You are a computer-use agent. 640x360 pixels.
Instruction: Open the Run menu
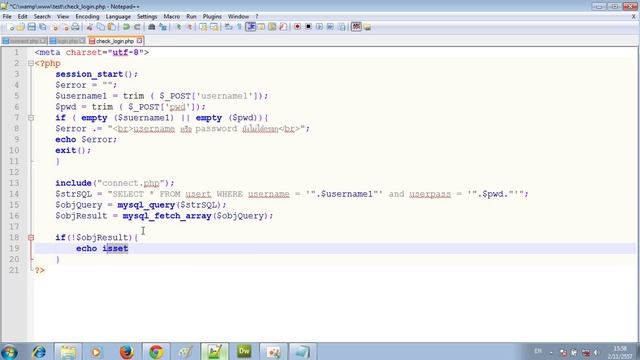[191, 16]
